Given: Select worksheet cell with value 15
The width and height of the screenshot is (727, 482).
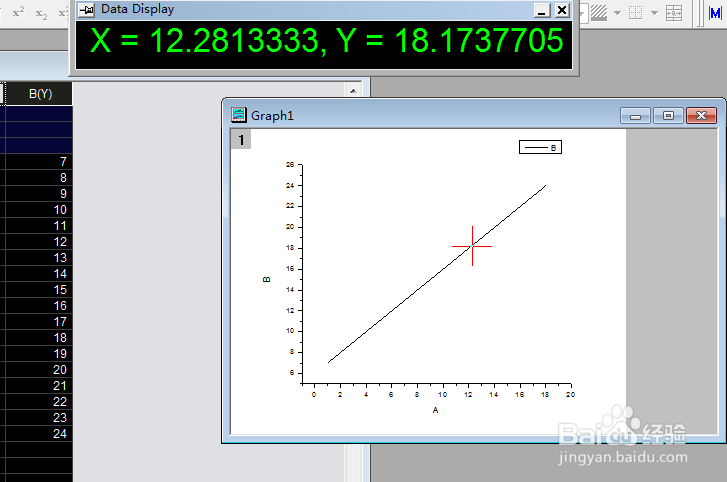Looking at the screenshot, I should click(x=39, y=290).
